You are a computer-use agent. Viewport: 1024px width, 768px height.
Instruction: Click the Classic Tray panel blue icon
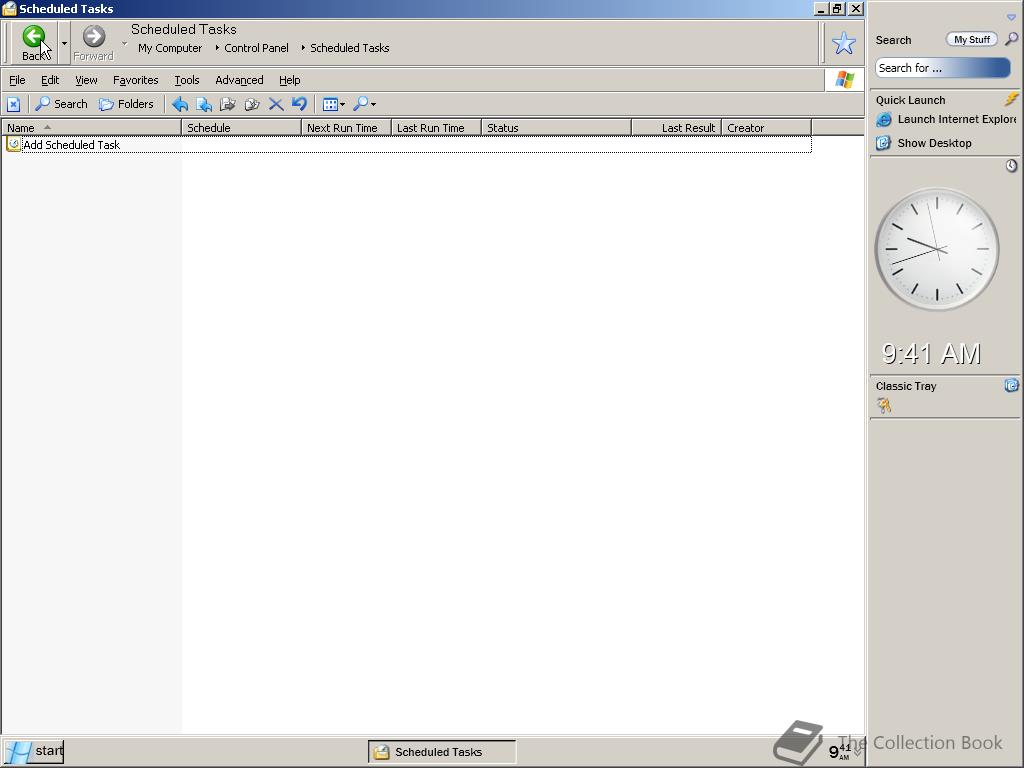[1012, 385]
